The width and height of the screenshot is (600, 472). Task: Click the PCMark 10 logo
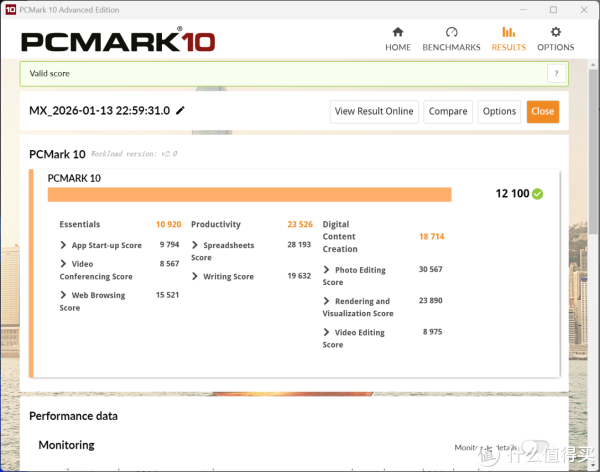point(117,42)
